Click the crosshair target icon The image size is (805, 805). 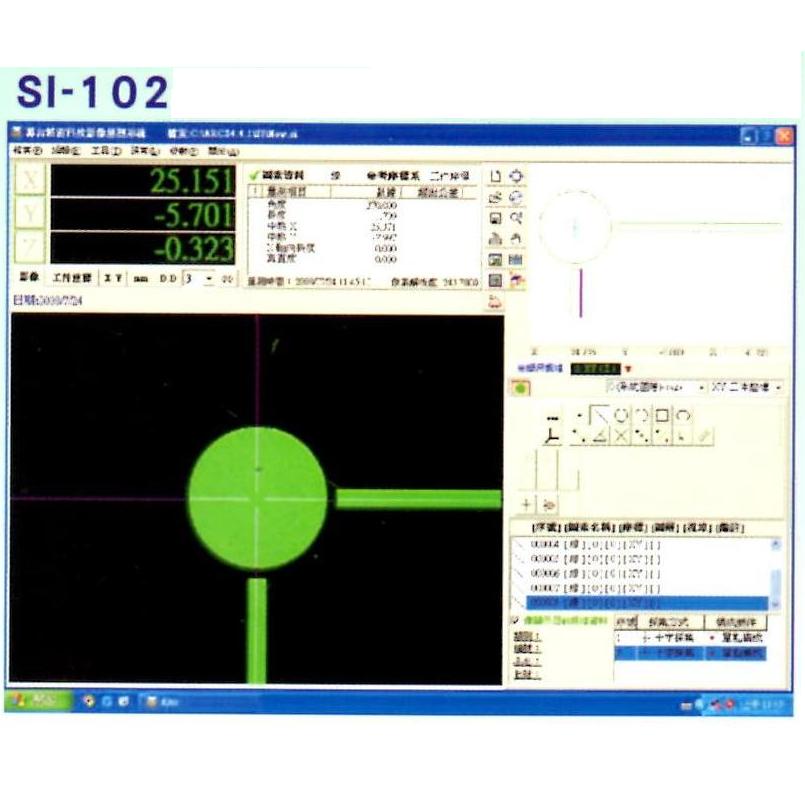tap(516, 176)
